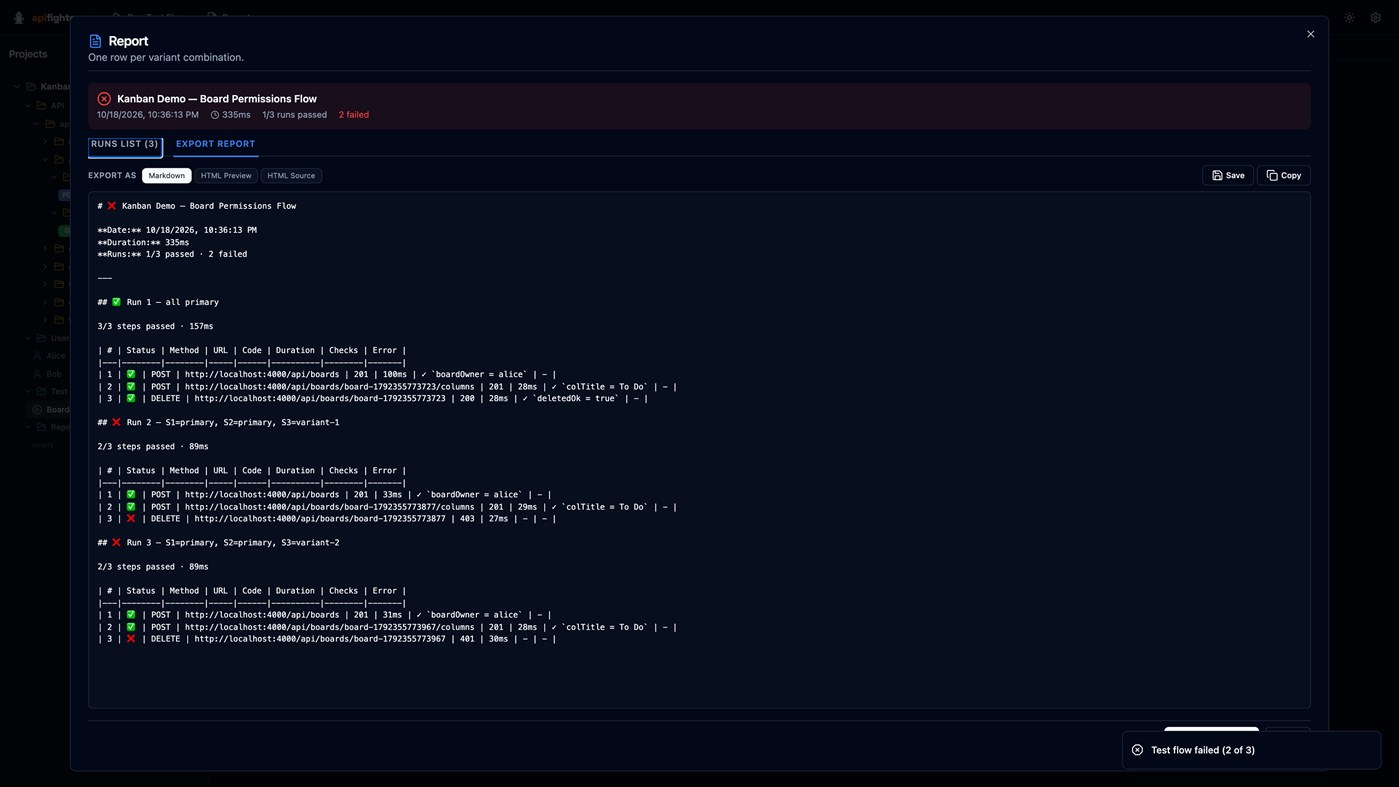Click the 'Kanban Demo — Board Permissions Flow' title

coord(217,99)
